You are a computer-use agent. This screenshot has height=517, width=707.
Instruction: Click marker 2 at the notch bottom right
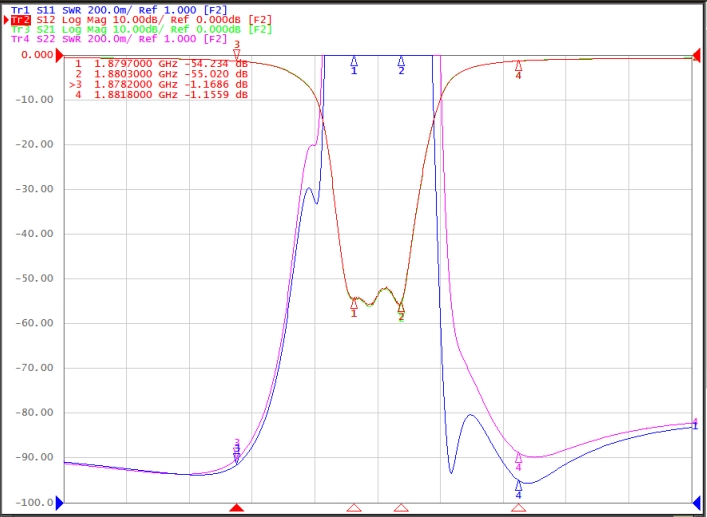click(401, 308)
